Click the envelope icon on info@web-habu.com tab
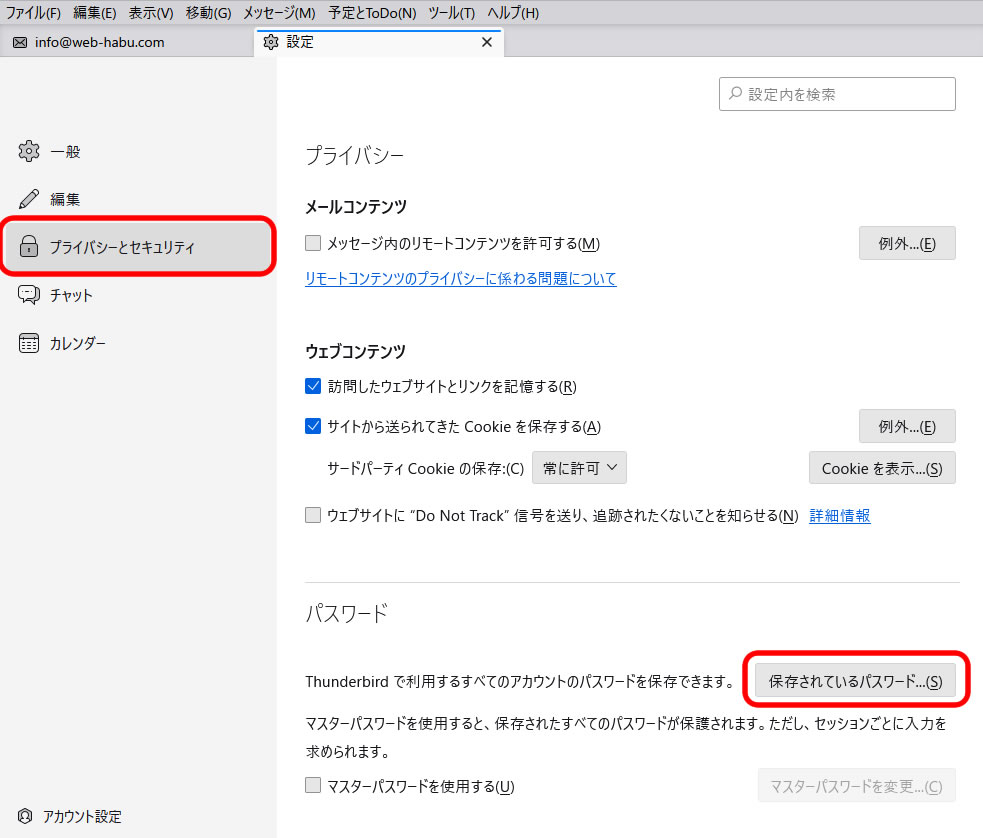983x838 pixels. tap(19, 43)
